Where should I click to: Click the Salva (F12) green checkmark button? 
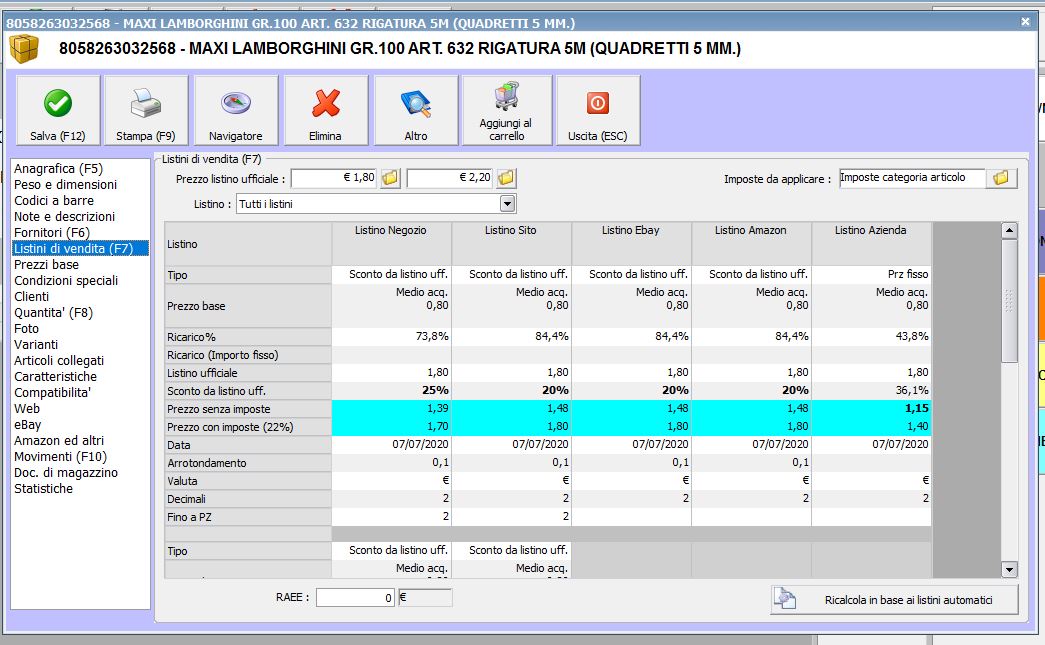[58, 110]
